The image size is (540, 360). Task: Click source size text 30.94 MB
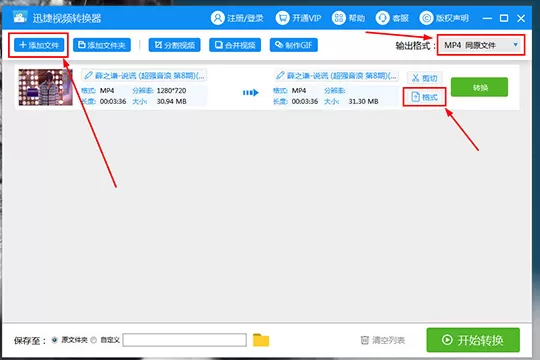[x=172, y=101]
